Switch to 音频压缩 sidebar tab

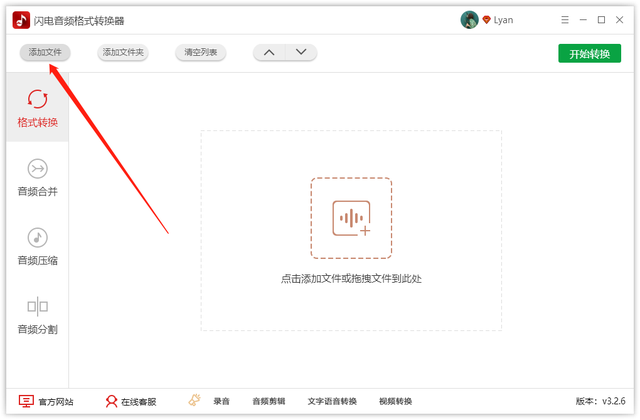[38, 246]
